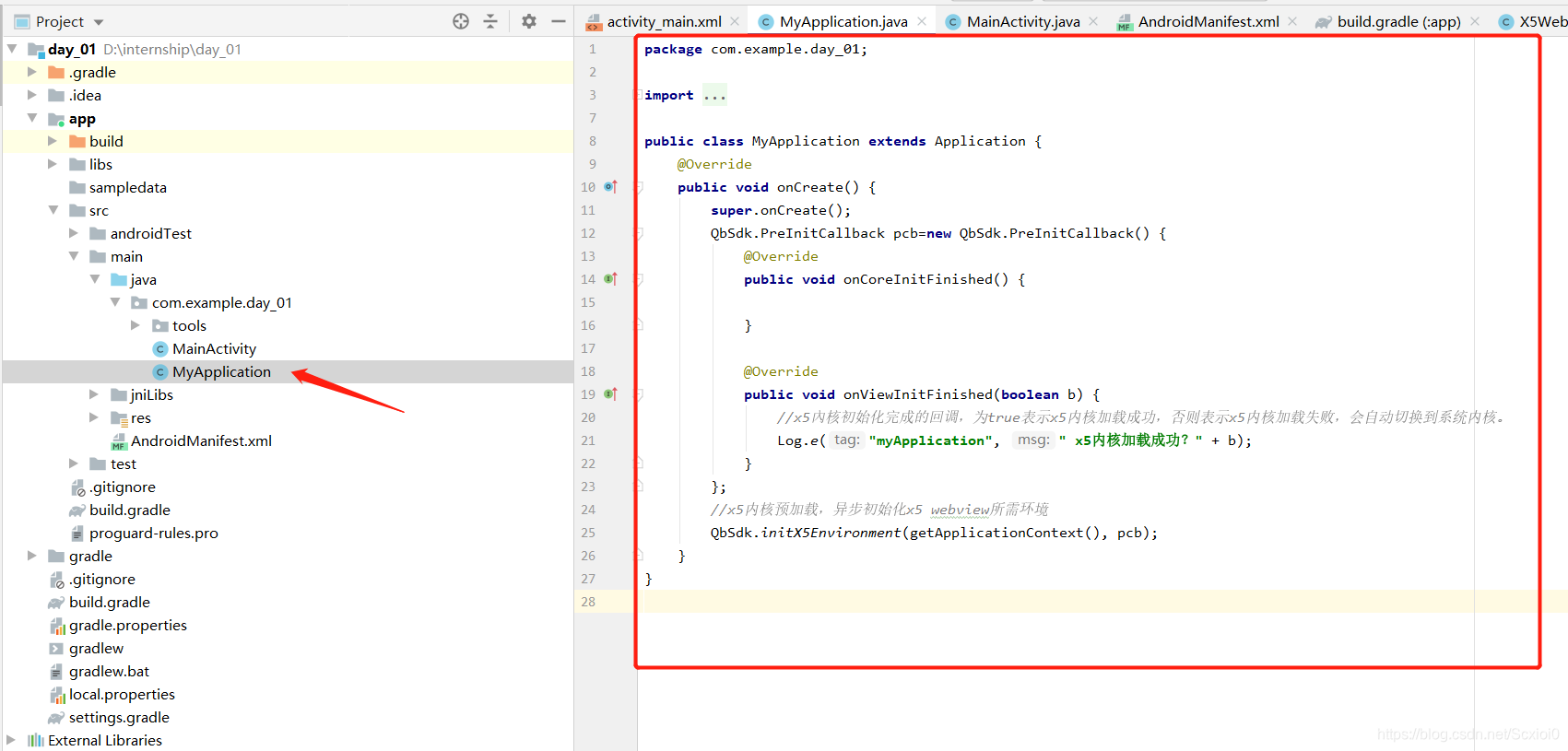Click initX5Environment call on line 25
The image size is (1568, 751).
point(831,533)
